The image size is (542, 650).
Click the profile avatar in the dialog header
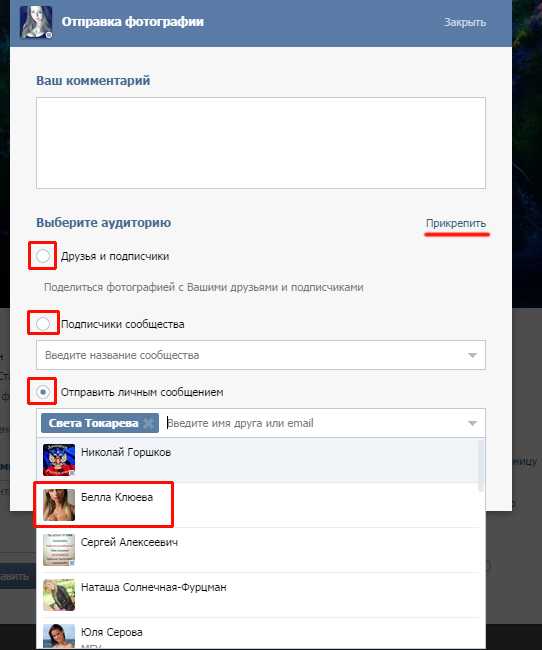pyautogui.click(x=36, y=22)
